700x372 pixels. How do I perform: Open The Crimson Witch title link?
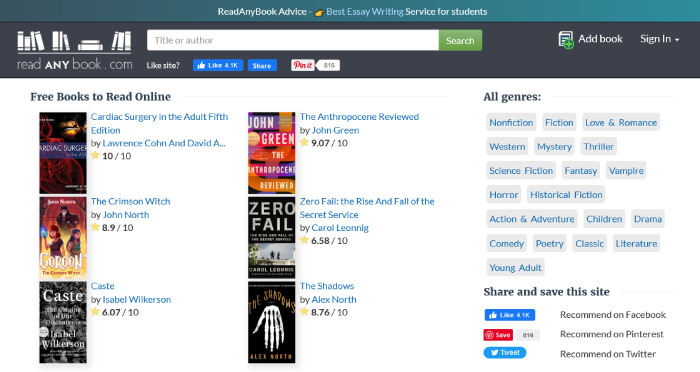tap(130, 201)
